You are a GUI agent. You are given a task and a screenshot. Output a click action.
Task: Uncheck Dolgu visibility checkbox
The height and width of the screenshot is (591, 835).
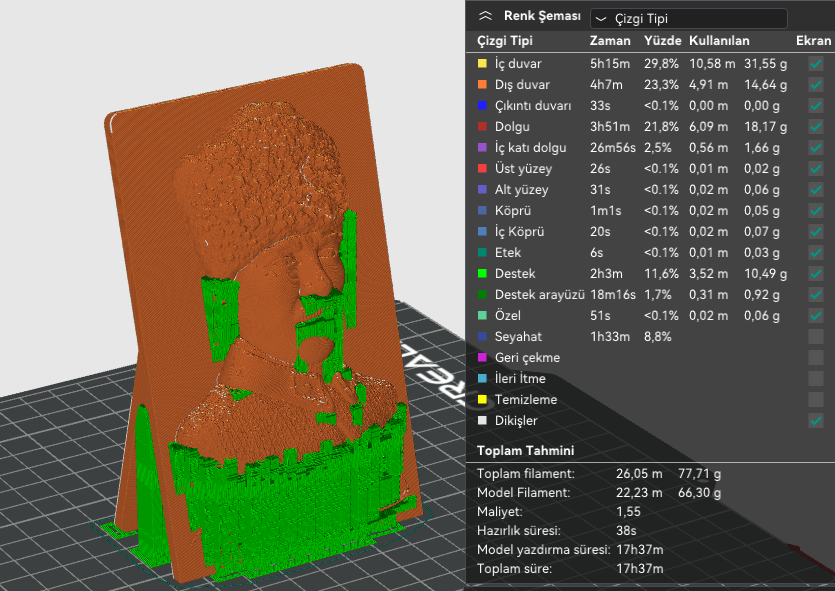pyautogui.click(x=816, y=127)
